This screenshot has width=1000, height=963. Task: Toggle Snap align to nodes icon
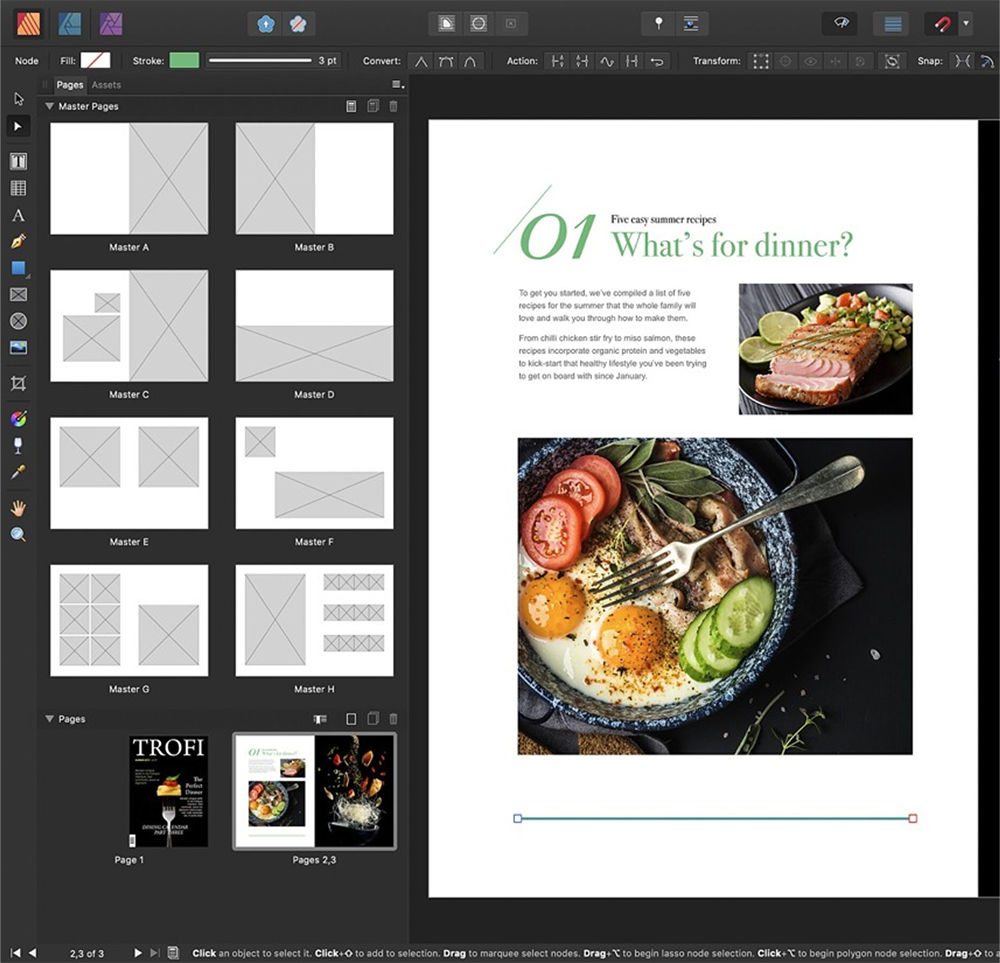coord(962,61)
